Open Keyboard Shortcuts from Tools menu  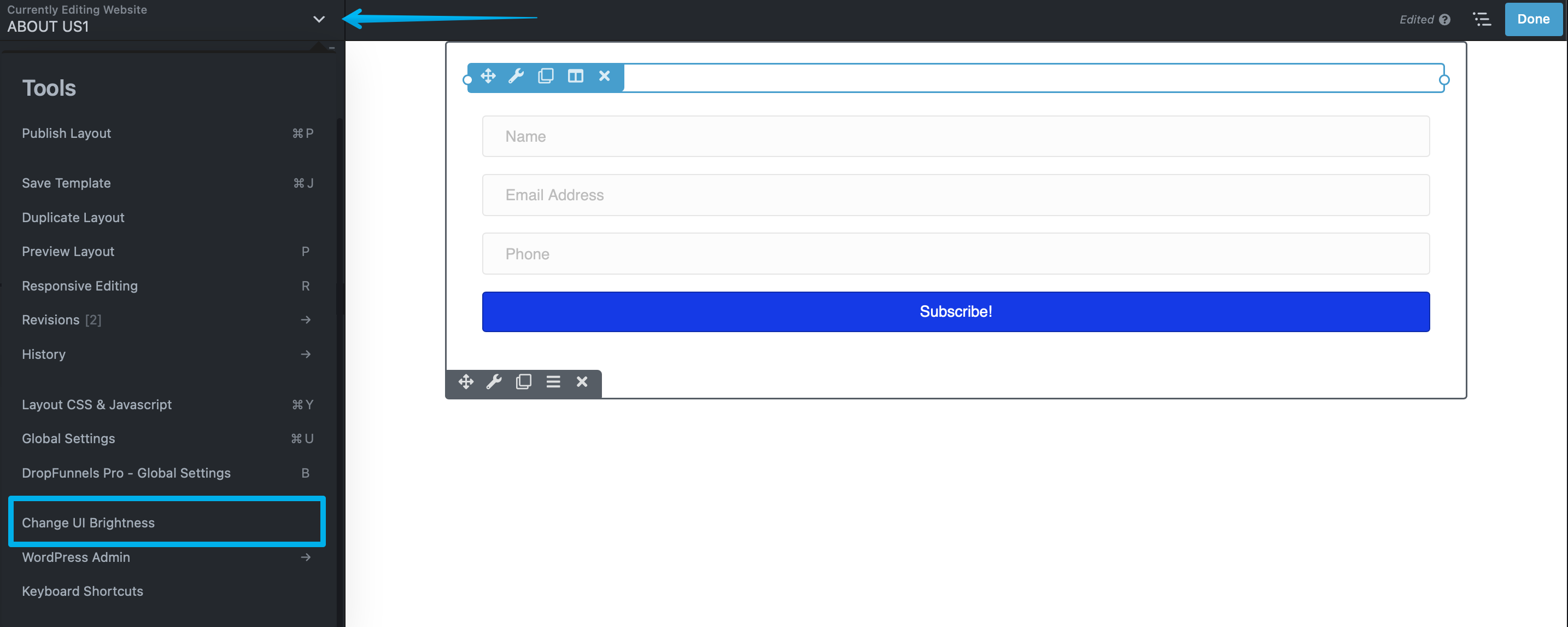[167, 591]
